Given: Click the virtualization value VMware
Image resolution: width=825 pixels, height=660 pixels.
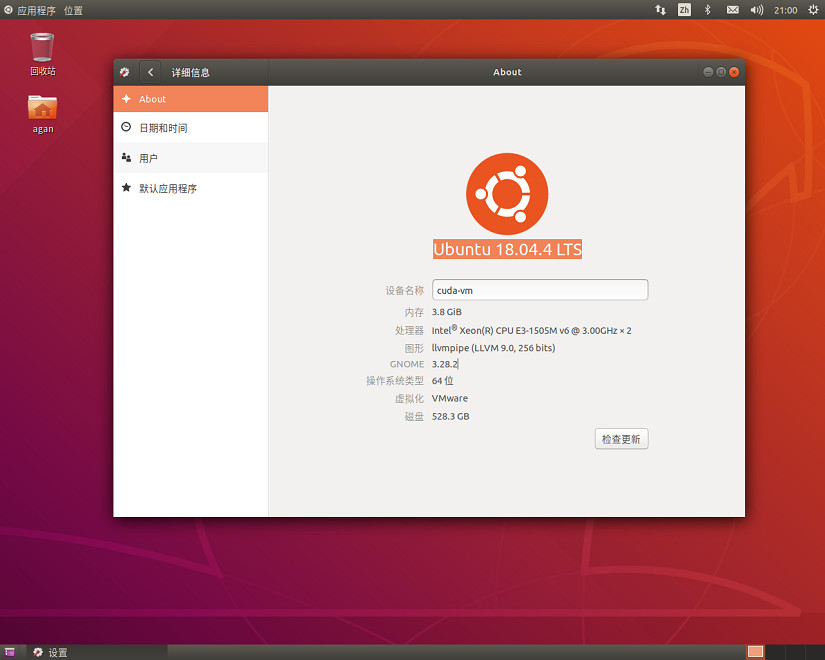Looking at the screenshot, I should coord(450,398).
